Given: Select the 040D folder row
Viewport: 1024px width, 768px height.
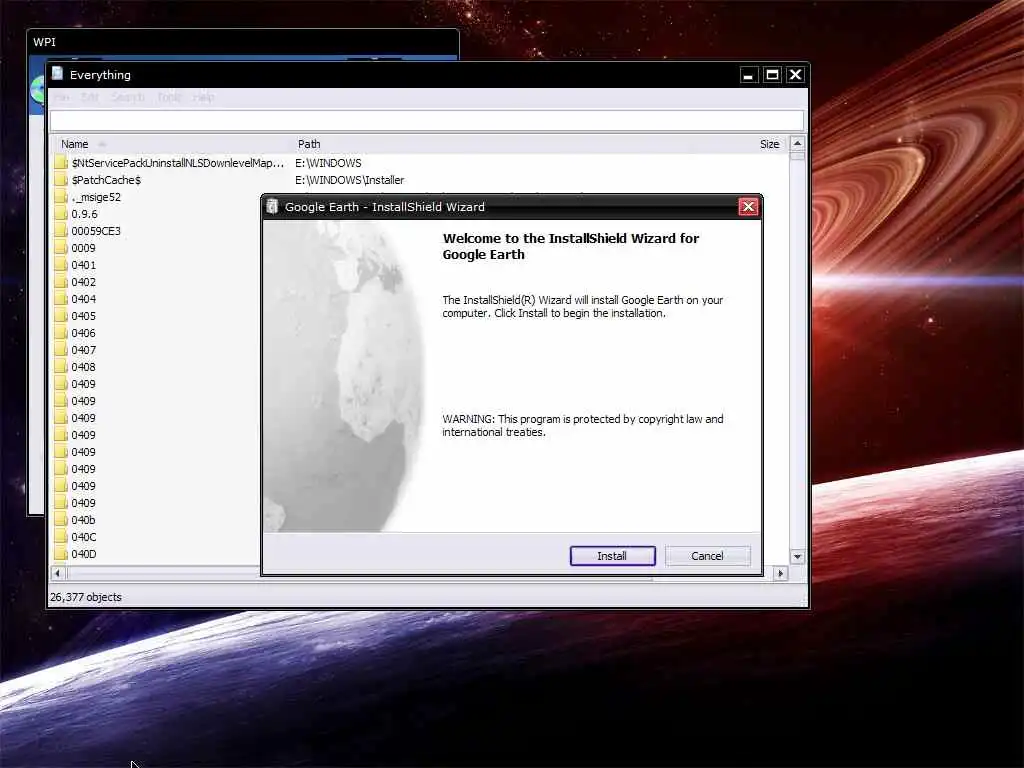Looking at the screenshot, I should point(84,554).
